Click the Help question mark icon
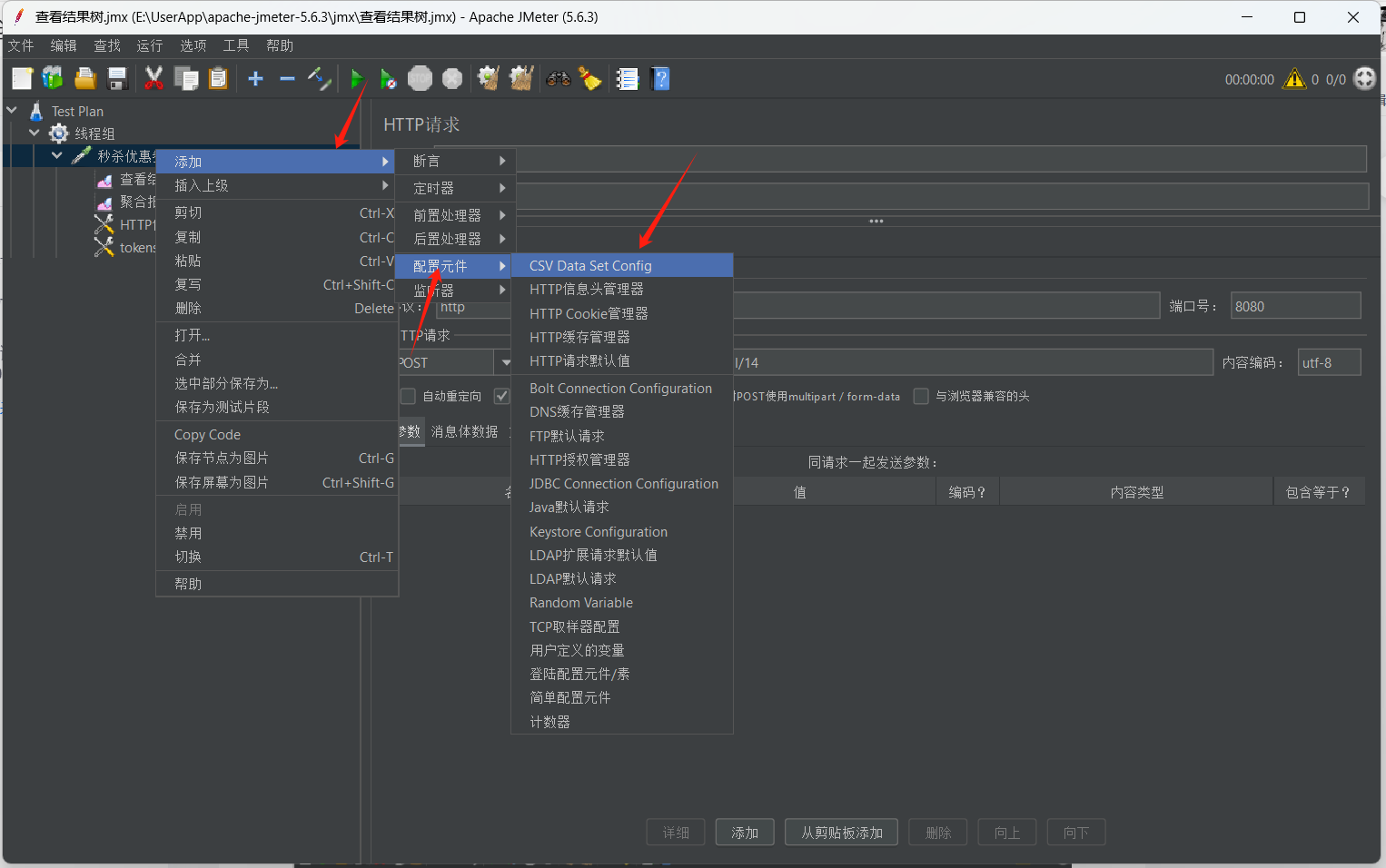 pyautogui.click(x=661, y=79)
